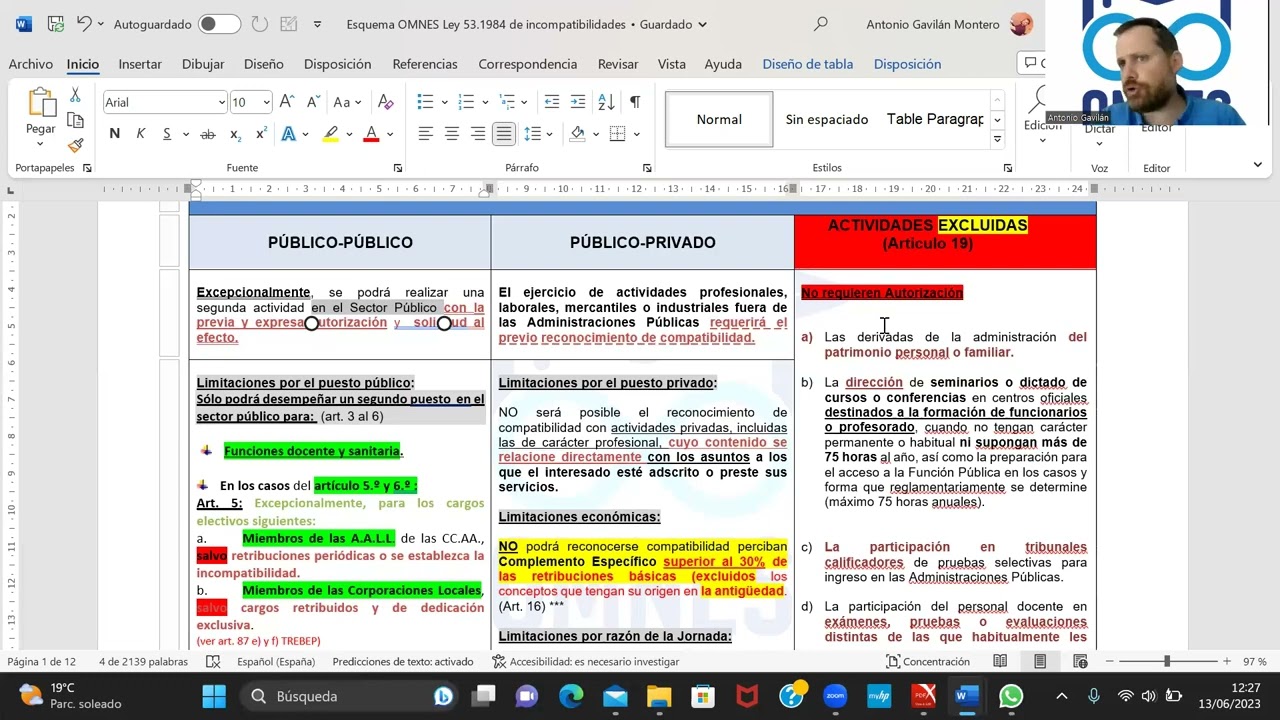Open the font name dropdown (Arial)
Image resolution: width=1280 pixels, height=720 pixels.
coord(221,102)
